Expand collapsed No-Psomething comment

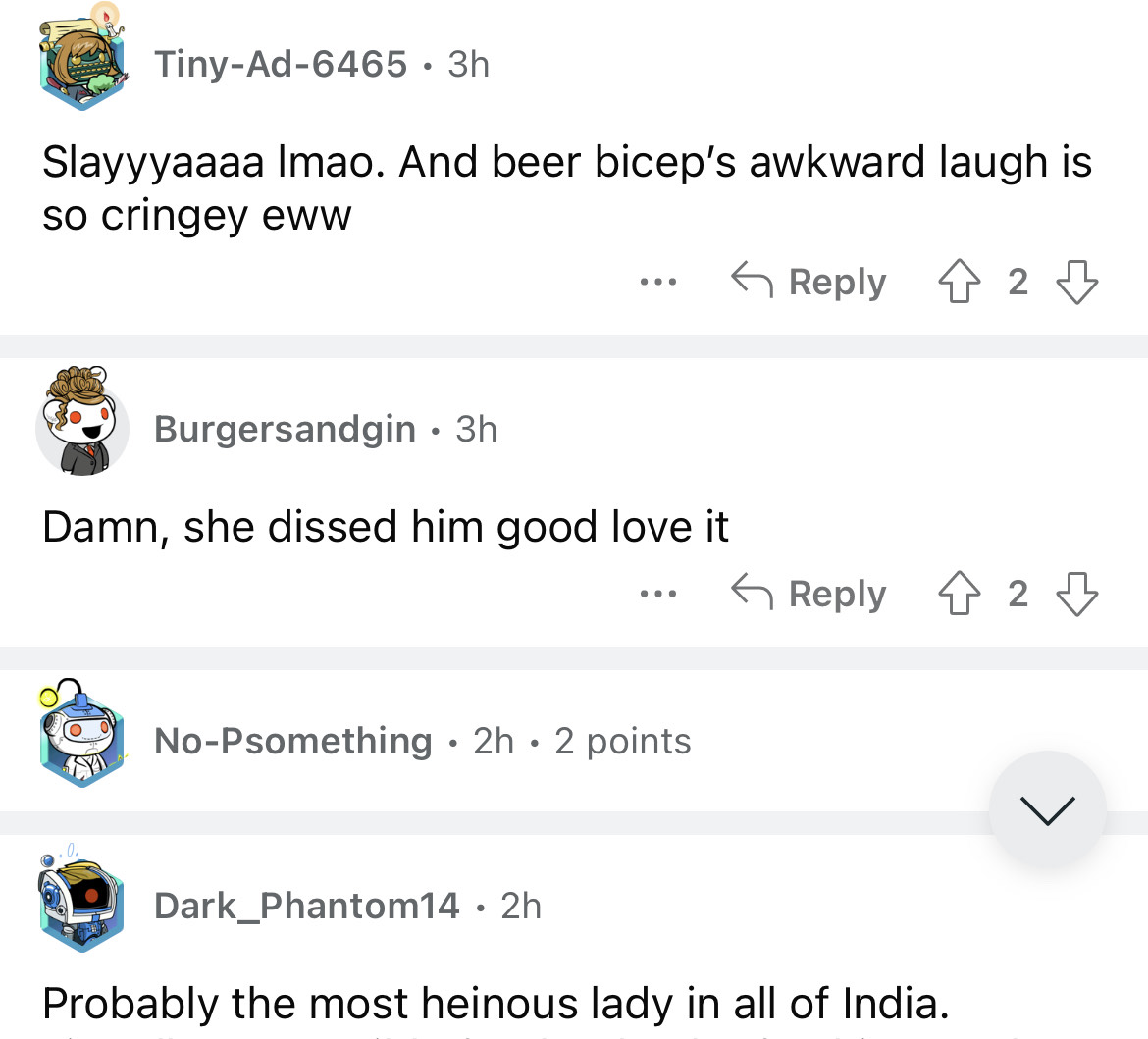pos(491,742)
